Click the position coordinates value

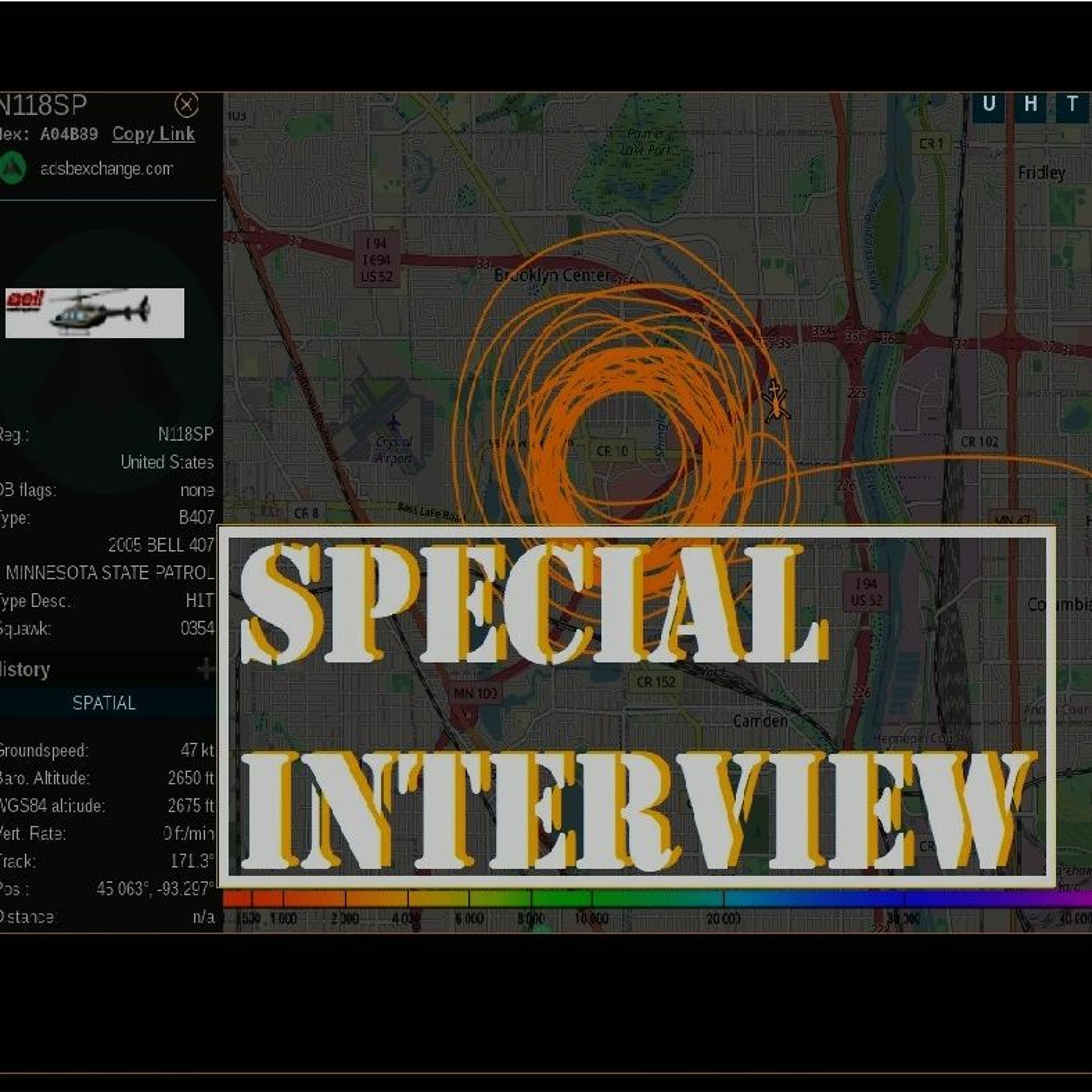[155, 889]
